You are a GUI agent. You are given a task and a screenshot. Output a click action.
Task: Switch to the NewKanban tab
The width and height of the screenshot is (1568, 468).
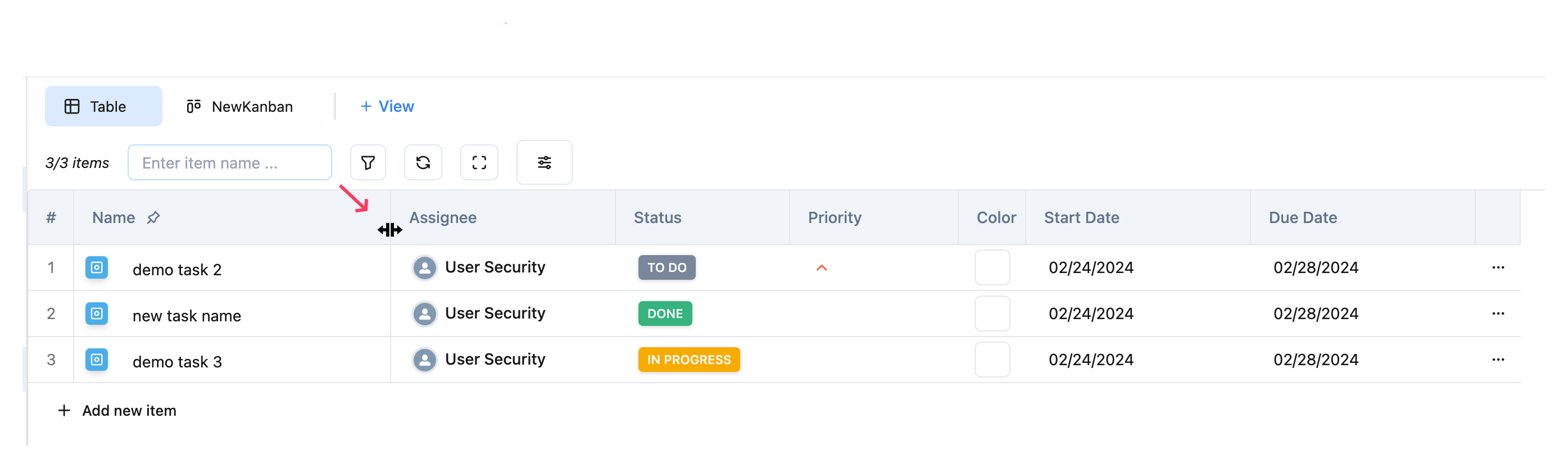click(240, 107)
